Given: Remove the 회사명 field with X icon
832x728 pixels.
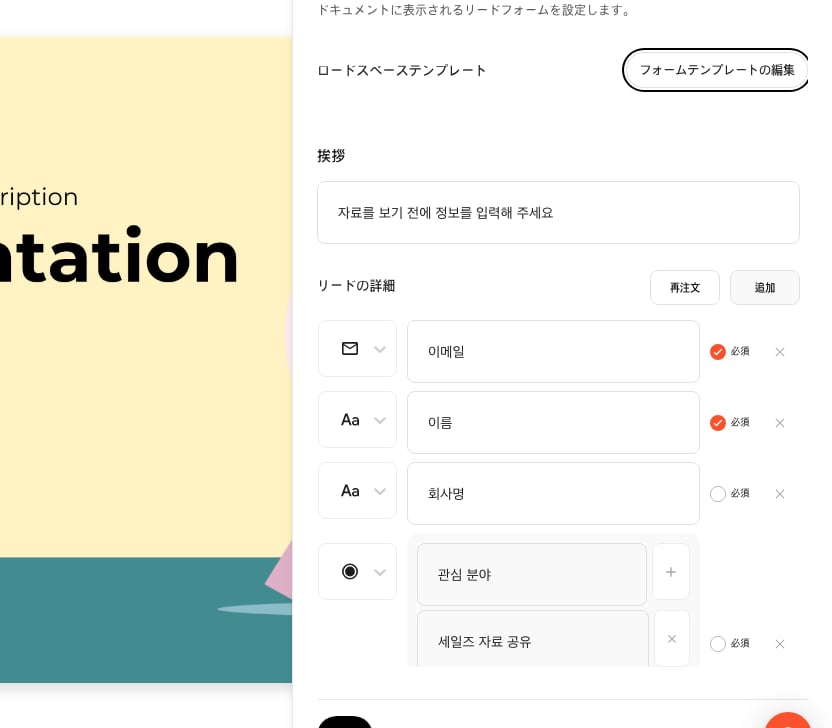Looking at the screenshot, I should [x=779, y=494].
